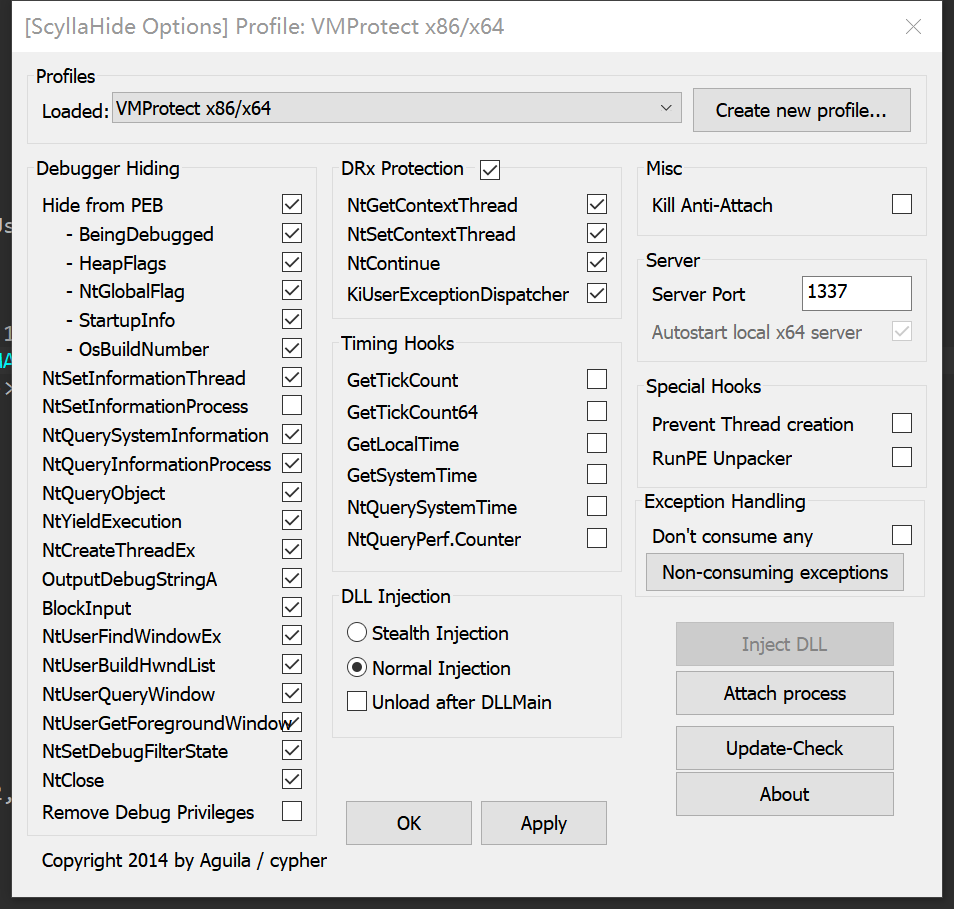The width and height of the screenshot is (954, 909).
Task: Click the Apply button
Action: [x=543, y=823]
